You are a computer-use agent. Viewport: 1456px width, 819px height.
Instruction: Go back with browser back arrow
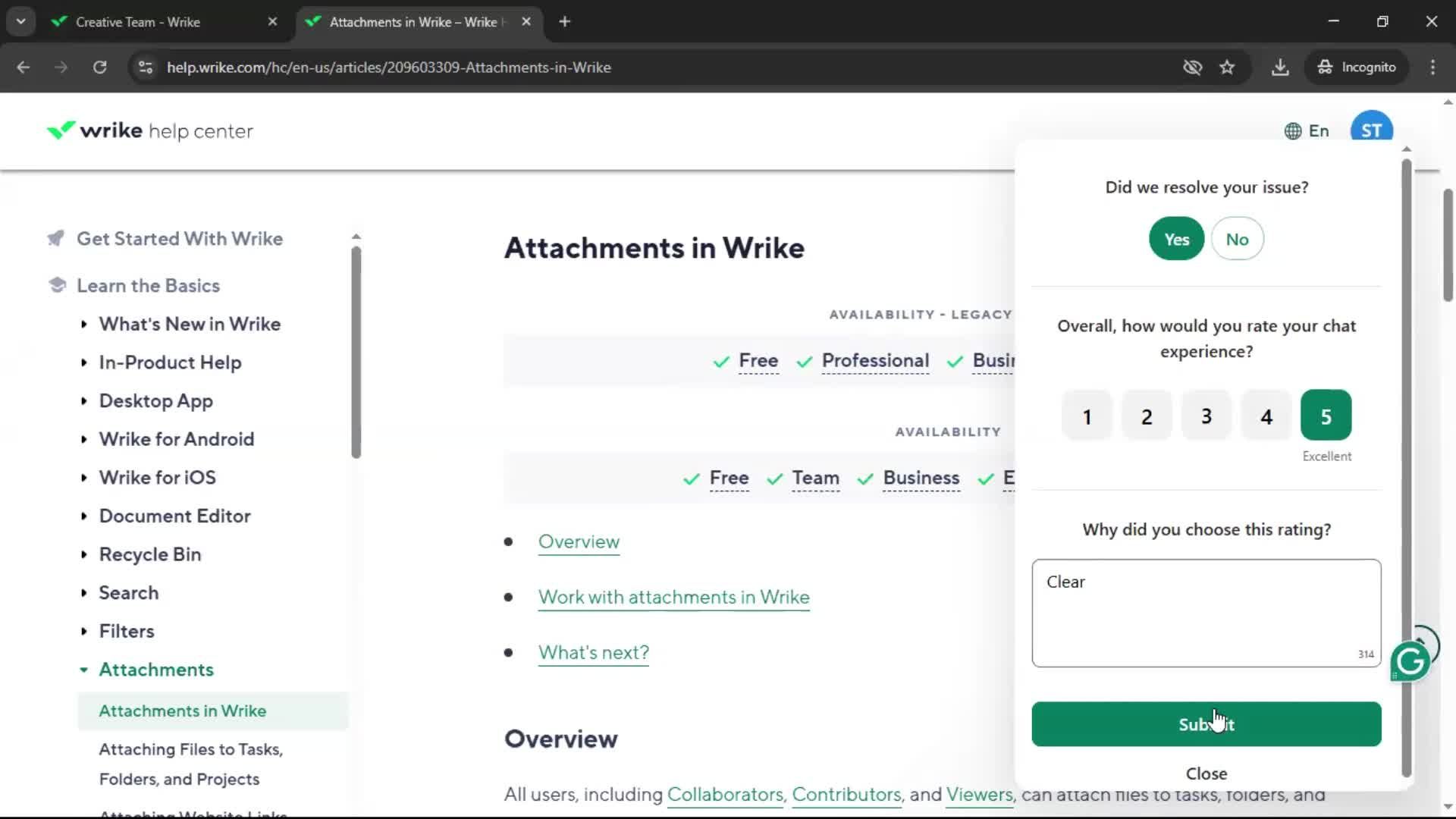[24, 67]
